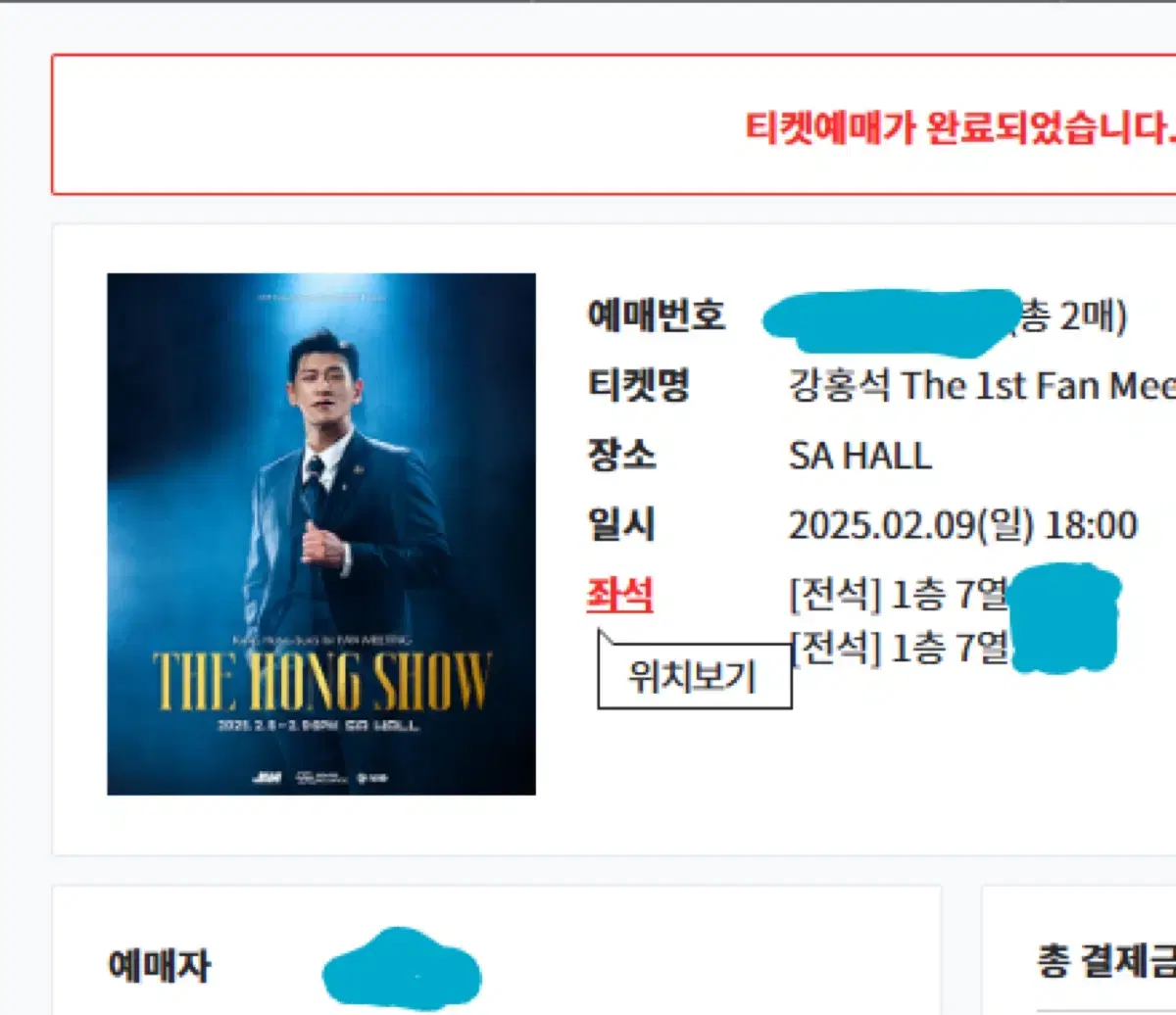
Task: Click the 강홍석 The 1st Fan Meeting title
Action: point(982,385)
